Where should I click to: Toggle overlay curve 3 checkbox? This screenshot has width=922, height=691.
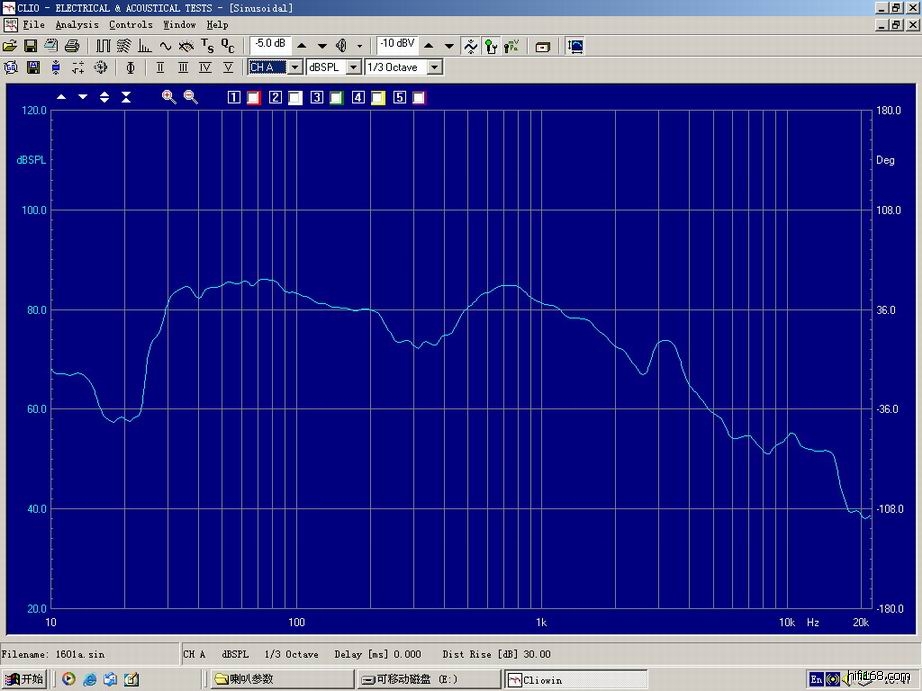point(317,98)
